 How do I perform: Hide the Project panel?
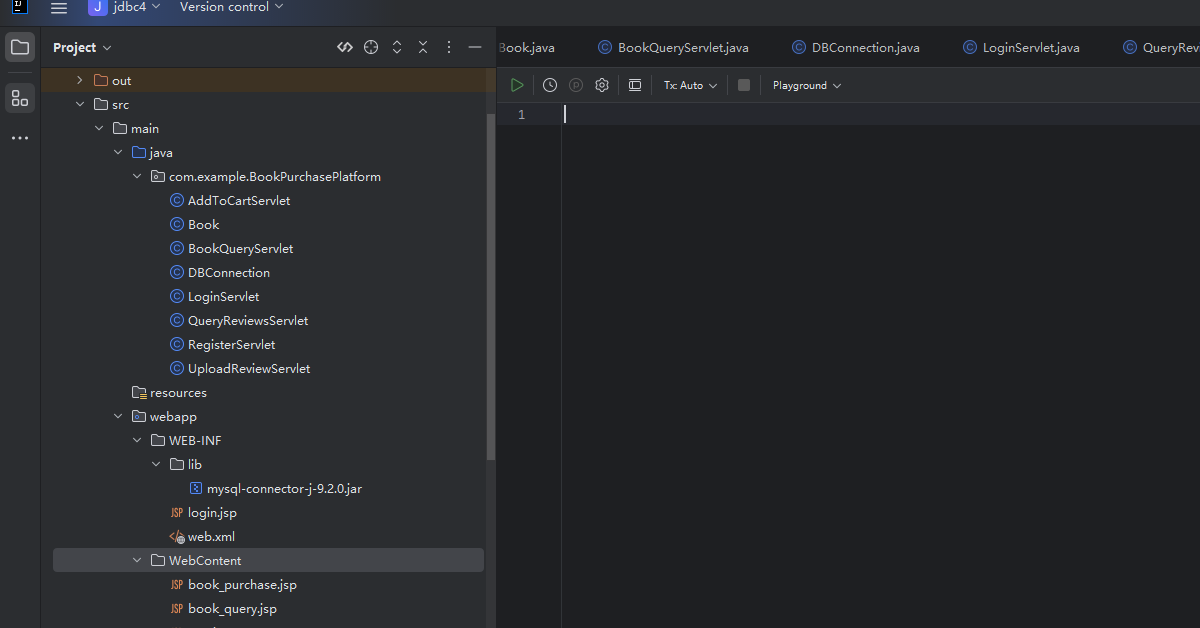click(x=475, y=47)
